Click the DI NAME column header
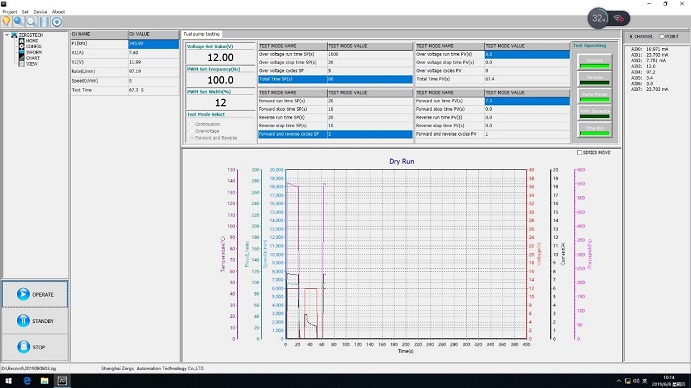 click(x=99, y=34)
